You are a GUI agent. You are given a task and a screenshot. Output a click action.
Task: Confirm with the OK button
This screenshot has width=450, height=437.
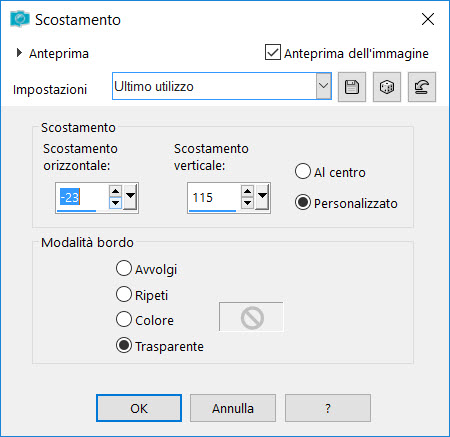pyautogui.click(x=139, y=408)
